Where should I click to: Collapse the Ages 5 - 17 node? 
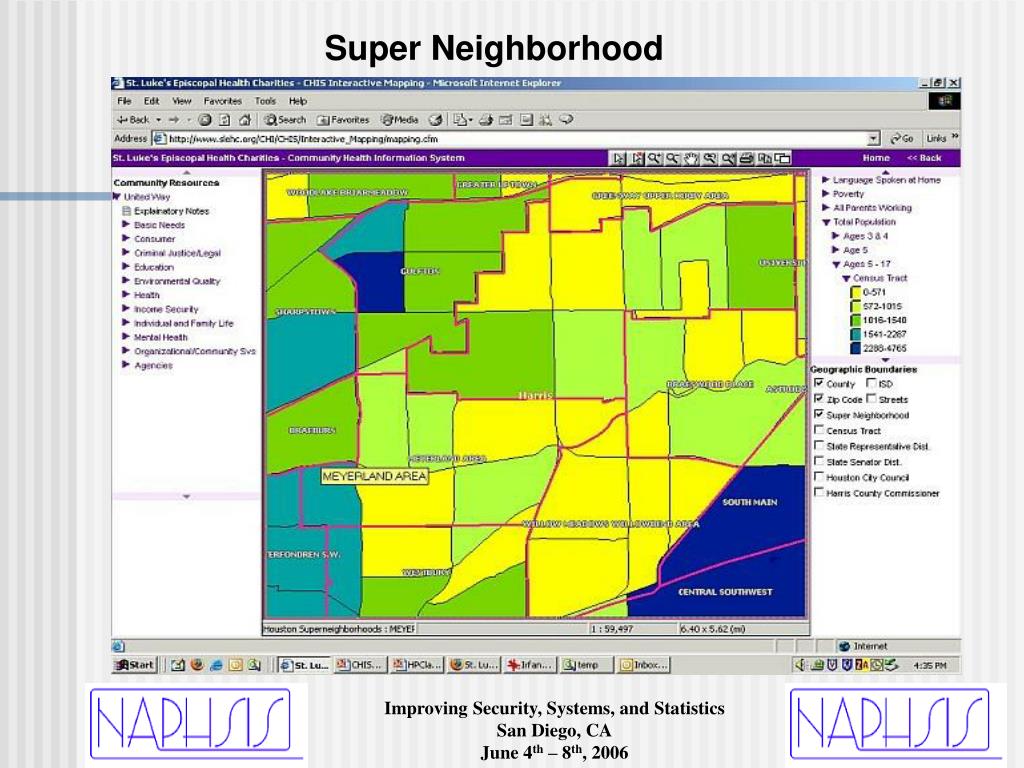[836, 264]
